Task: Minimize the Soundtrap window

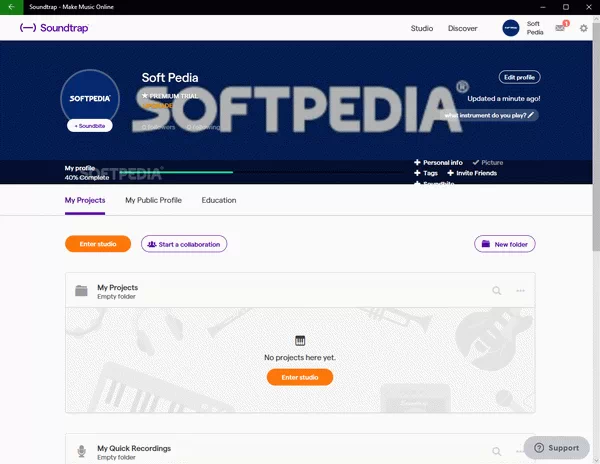Action: point(543,7)
